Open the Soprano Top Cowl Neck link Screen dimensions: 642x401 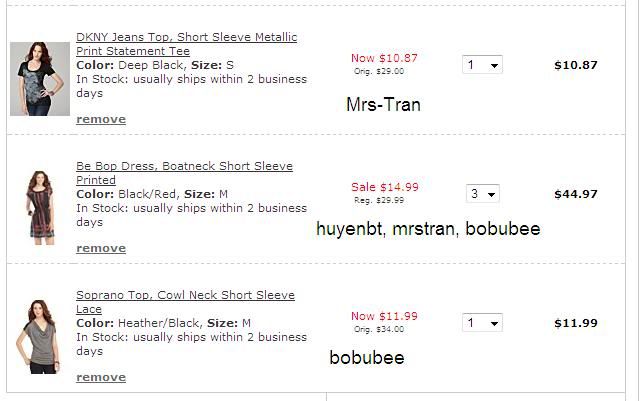click(185, 302)
